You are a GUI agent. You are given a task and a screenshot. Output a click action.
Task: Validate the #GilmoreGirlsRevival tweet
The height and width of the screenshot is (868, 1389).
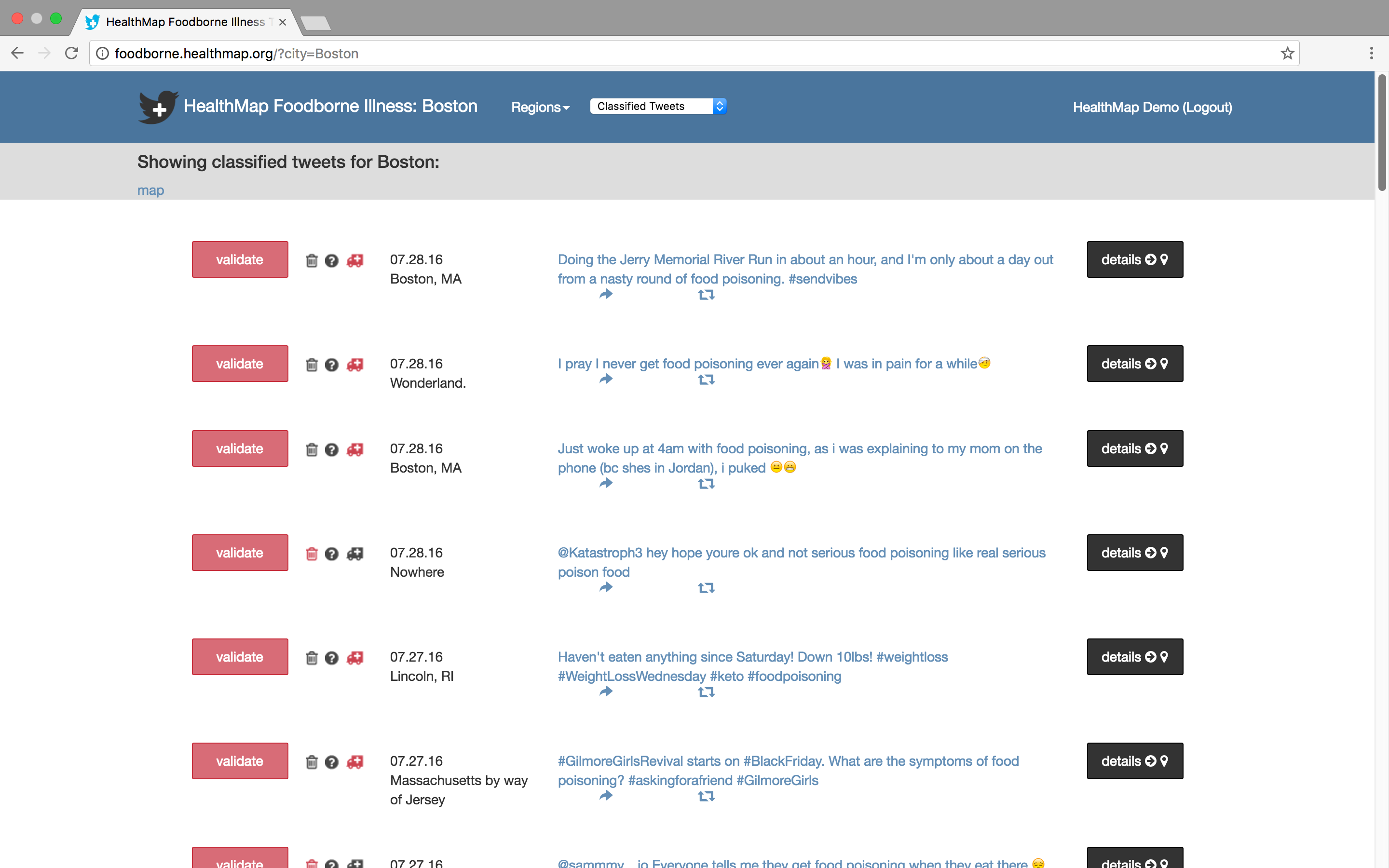click(x=240, y=761)
